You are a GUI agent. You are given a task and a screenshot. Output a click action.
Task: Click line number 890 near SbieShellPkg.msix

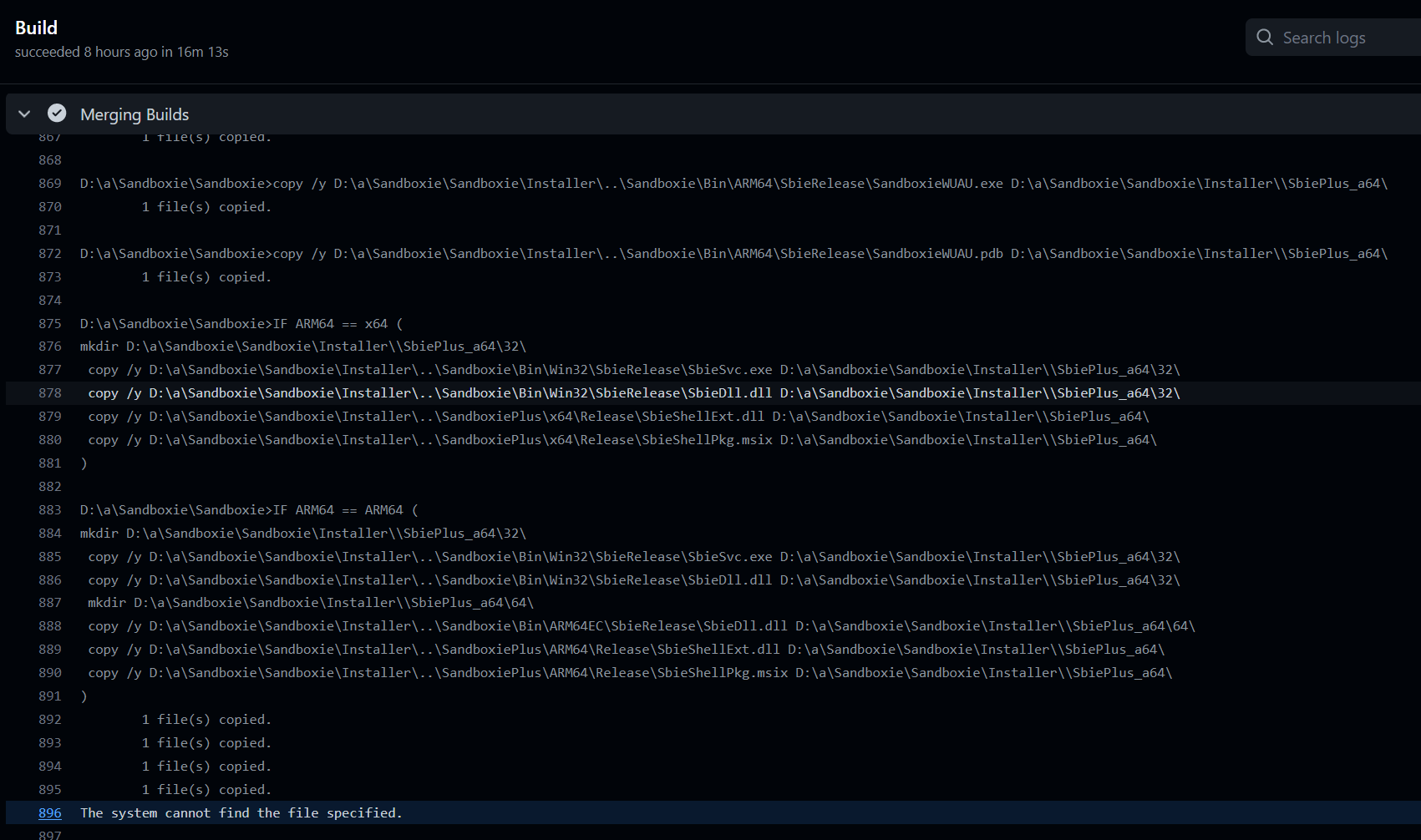[x=49, y=672]
